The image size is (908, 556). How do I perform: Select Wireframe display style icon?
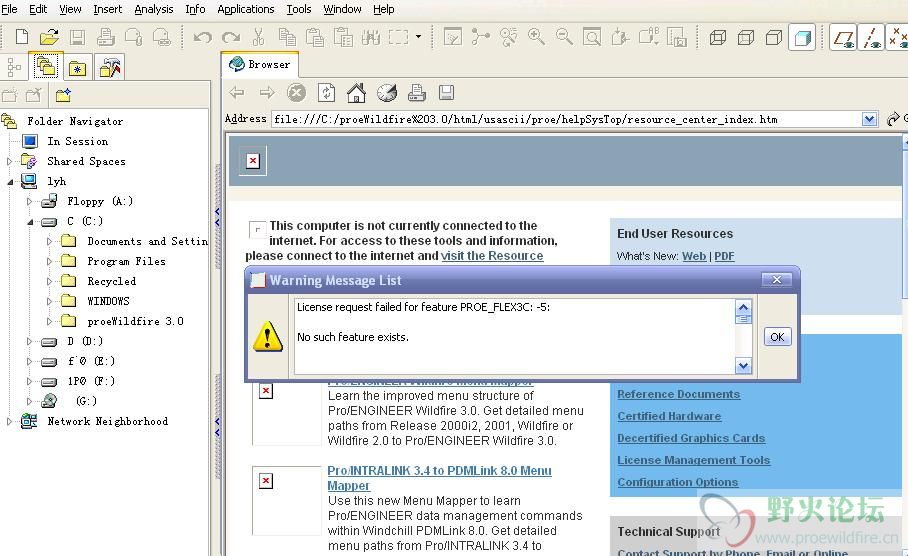coord(718,38)
